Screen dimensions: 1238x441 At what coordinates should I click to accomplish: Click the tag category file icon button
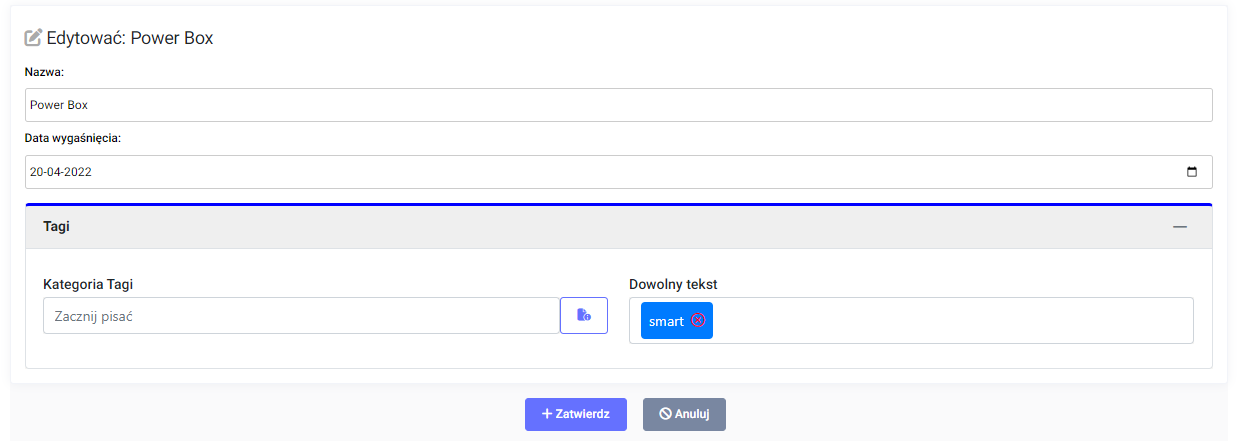coord(584,316)
